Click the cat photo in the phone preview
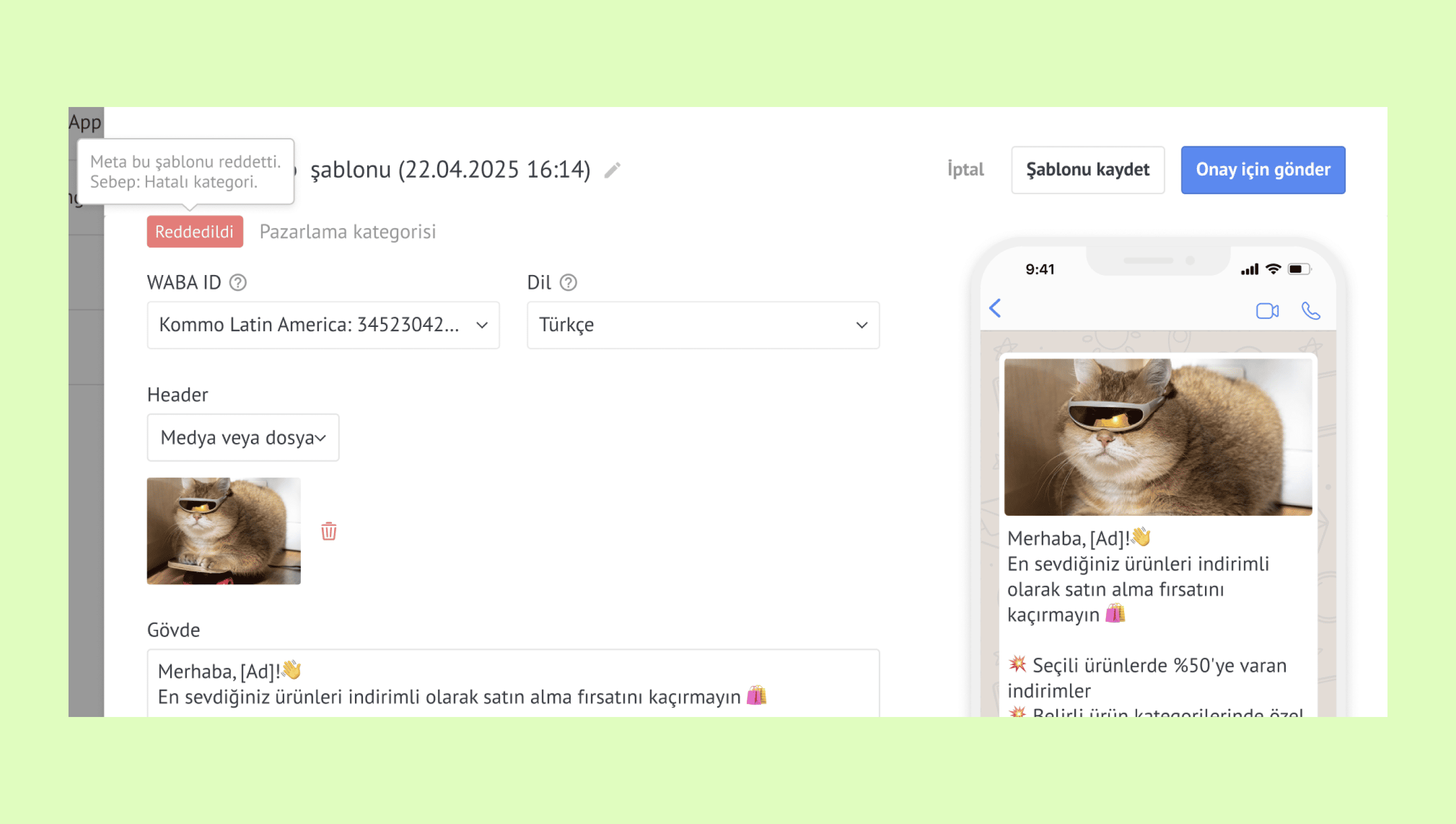The image size is (1456, 824). pyautogui.click(x=1158, y=437)
